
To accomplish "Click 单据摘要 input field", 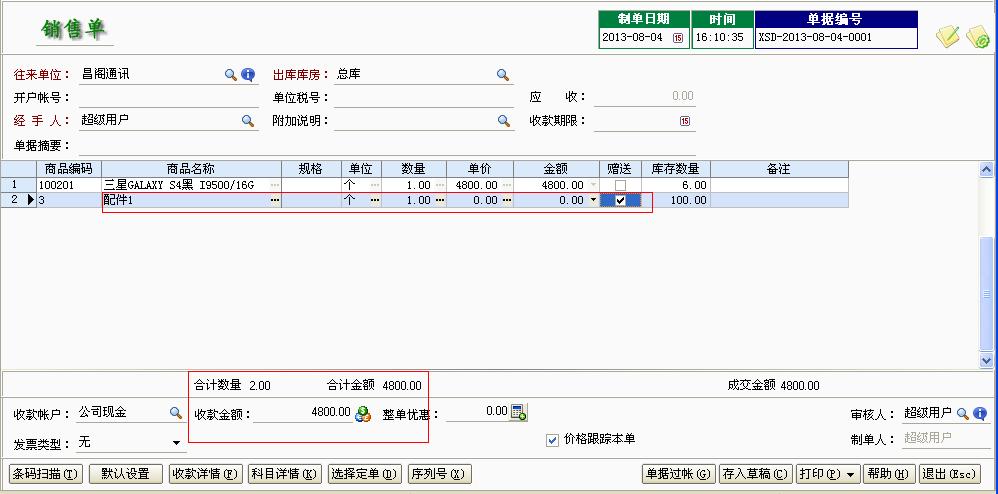I will click(387, 146).
